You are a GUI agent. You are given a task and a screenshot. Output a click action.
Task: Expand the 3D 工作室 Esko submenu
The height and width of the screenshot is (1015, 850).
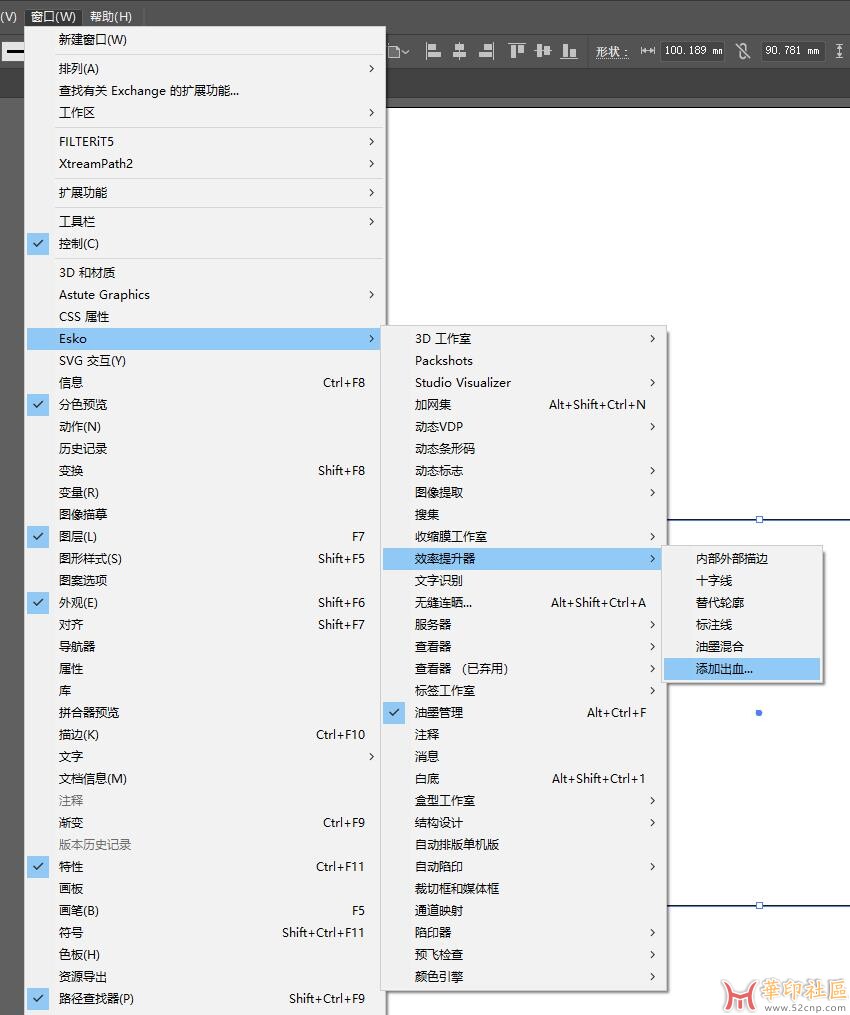point(523,339)
